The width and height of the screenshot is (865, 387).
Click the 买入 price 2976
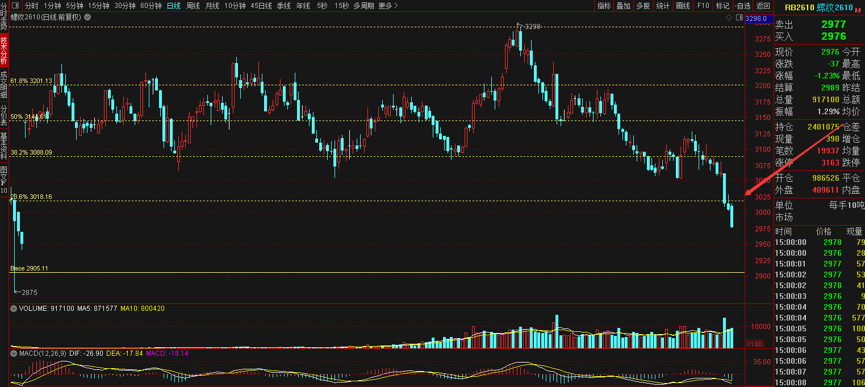pyautogui.click(x=833, y=36)
